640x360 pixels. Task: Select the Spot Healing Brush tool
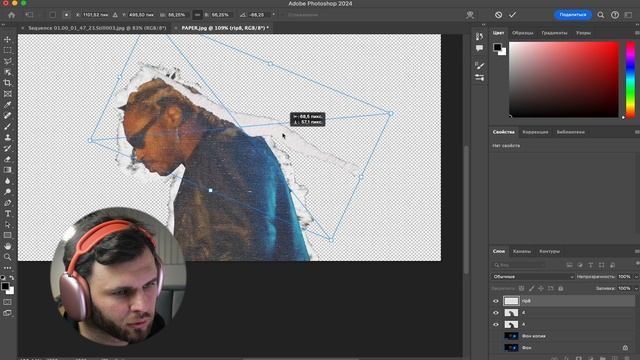click(7, 116)
